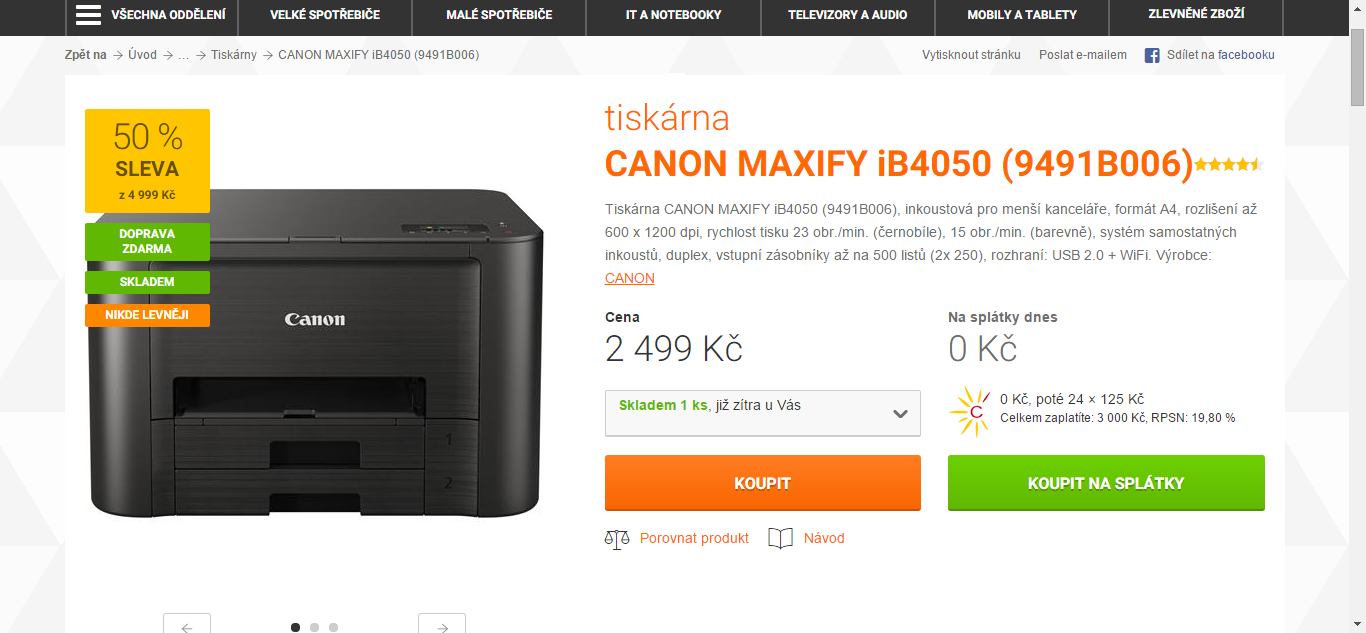Image resolution: width=1366 pixels, height=633 pixels.
Task: Click the Facebook share icon
Action: tap(1152, 55)
